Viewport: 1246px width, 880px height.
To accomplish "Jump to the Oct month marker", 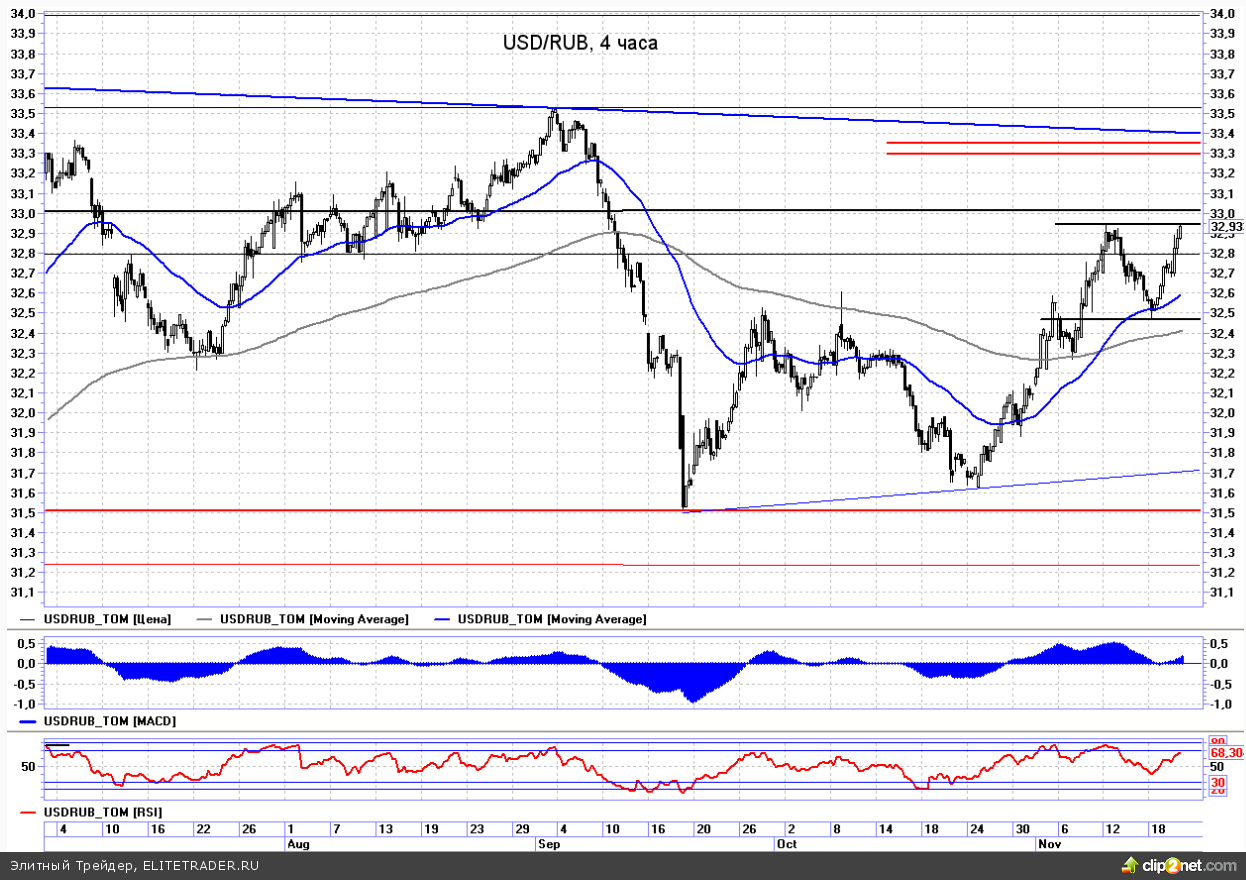I will coord(786,844).
